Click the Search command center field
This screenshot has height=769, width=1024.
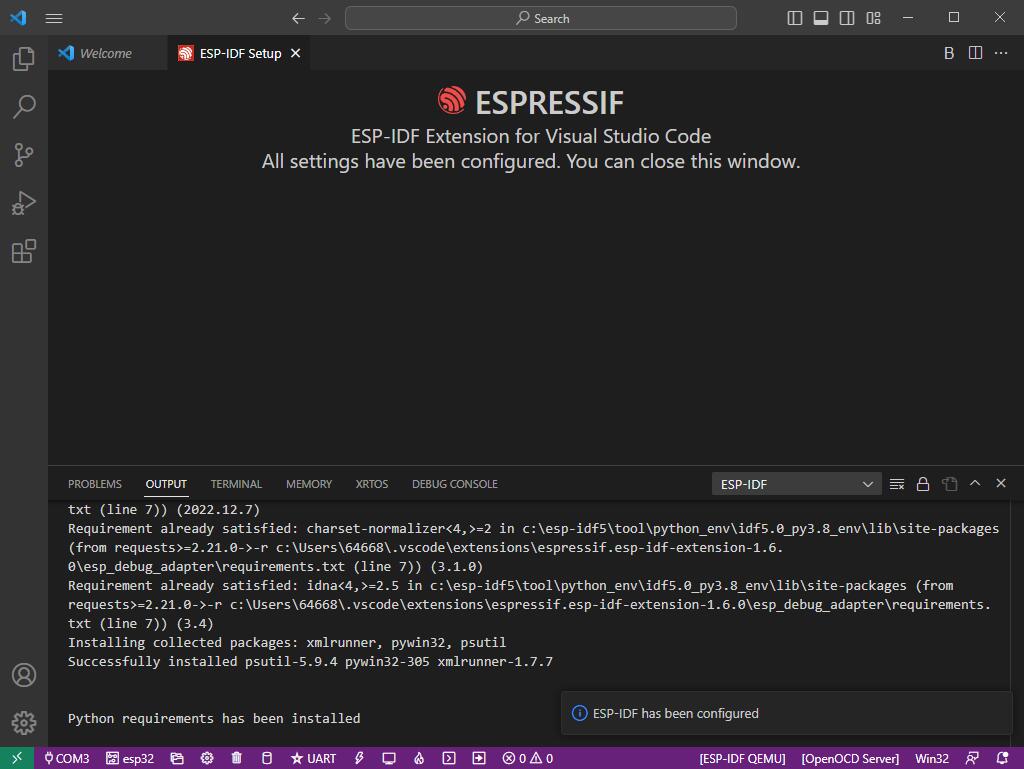(x=541, y=18)
